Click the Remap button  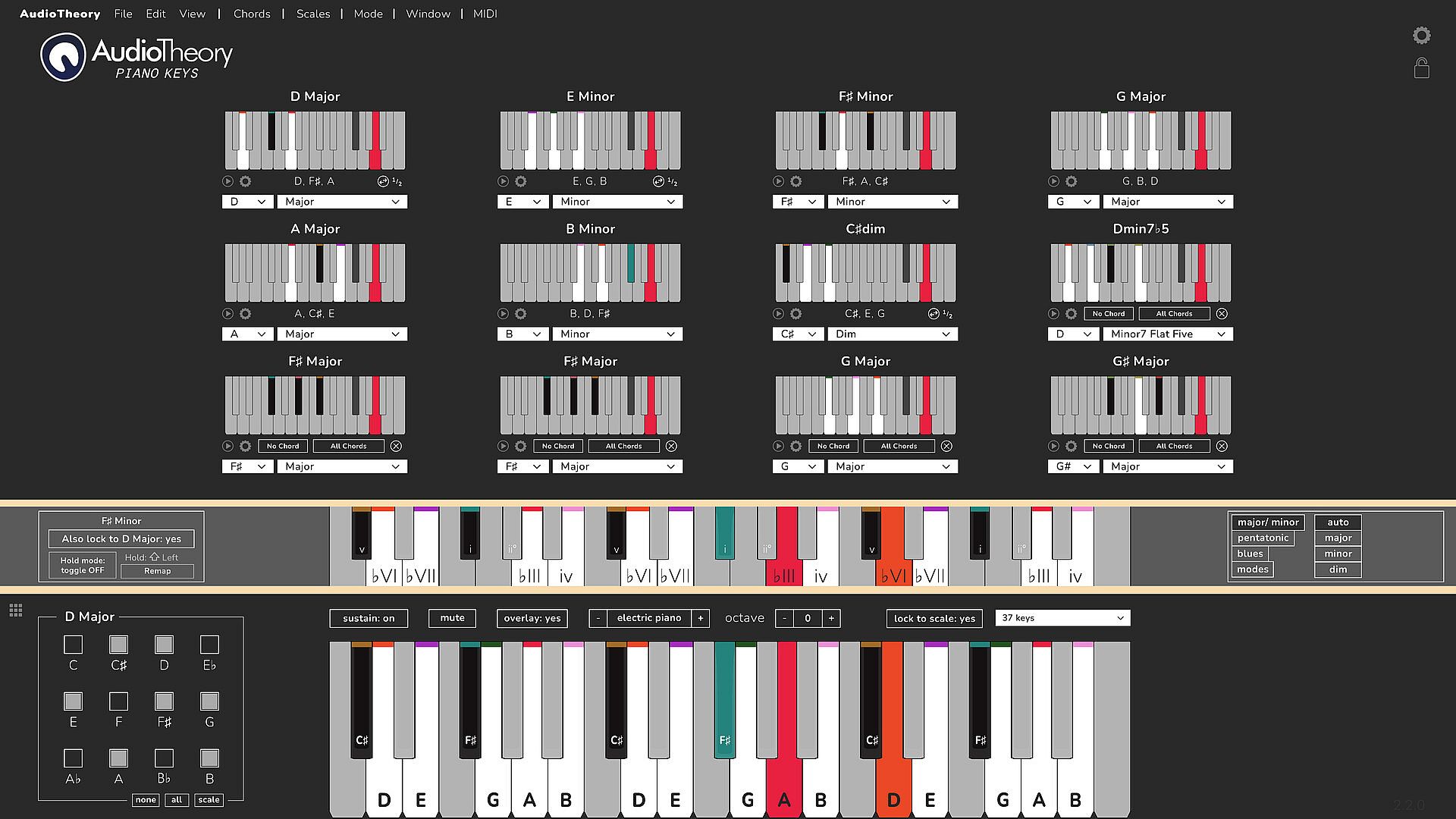pyautogui.click(x=158, y=571)
